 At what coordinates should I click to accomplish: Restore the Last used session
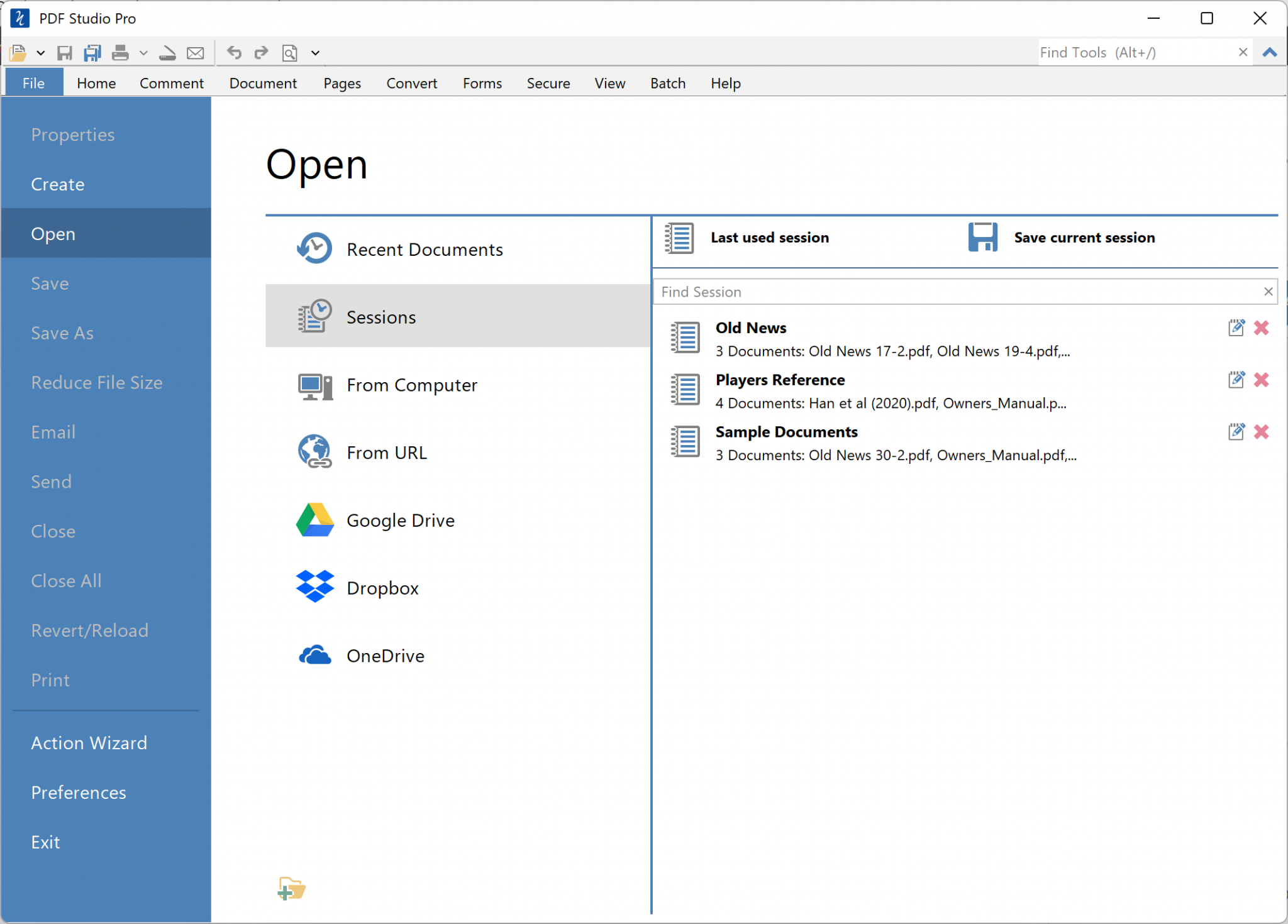pyautogui.click(x=769, y=237)
